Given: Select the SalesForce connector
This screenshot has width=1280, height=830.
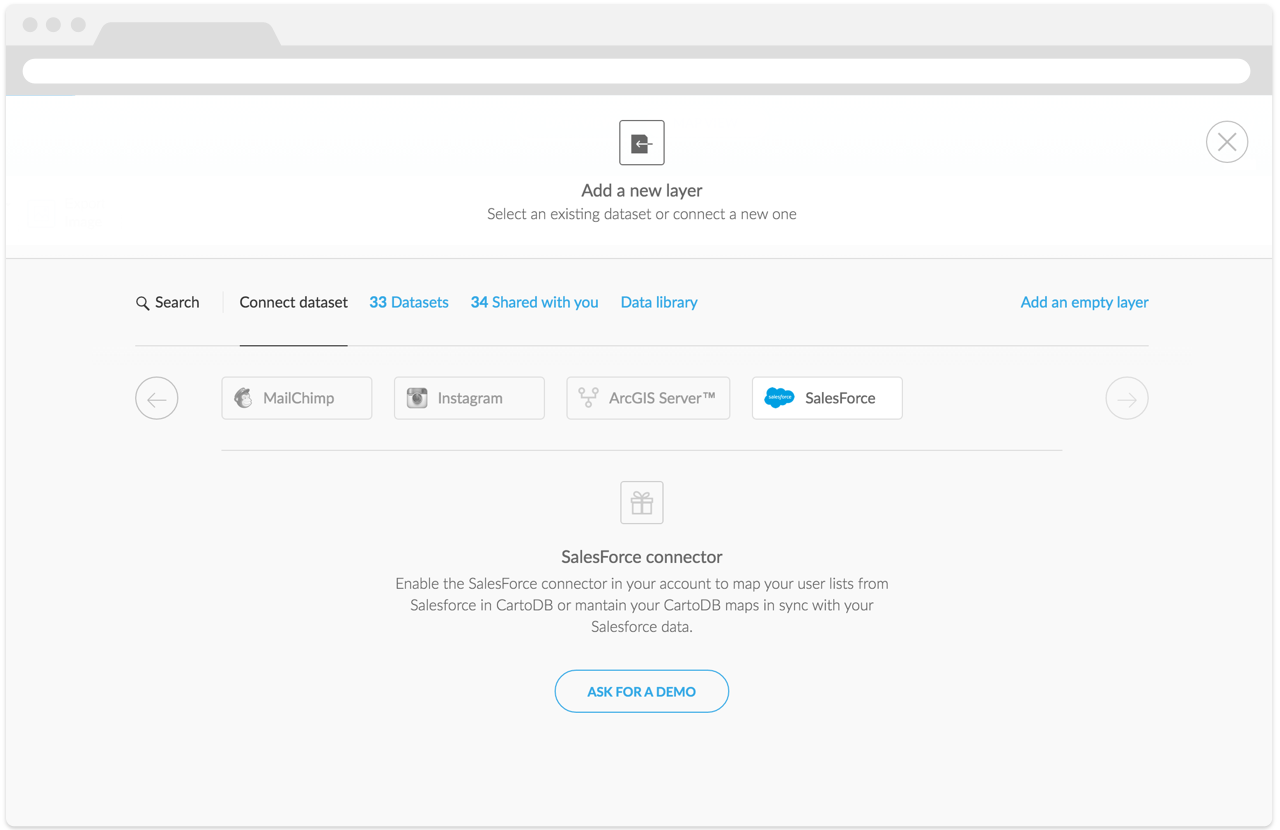Looking at the screenshot, I should click(827, 398).
